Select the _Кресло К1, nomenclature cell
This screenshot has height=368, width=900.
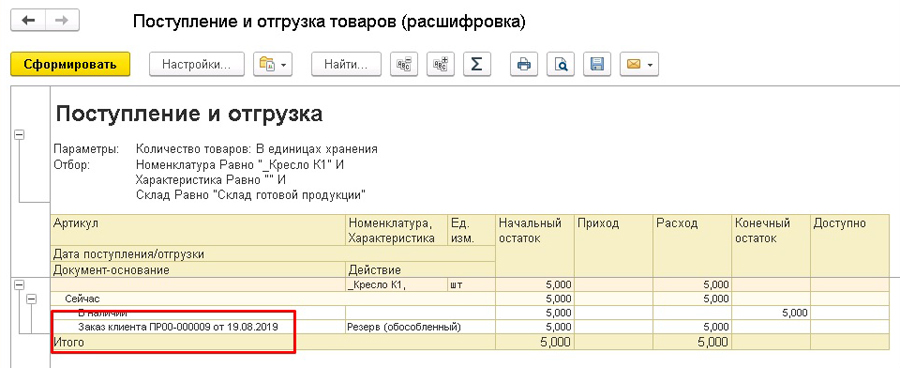tap(397, 284)
